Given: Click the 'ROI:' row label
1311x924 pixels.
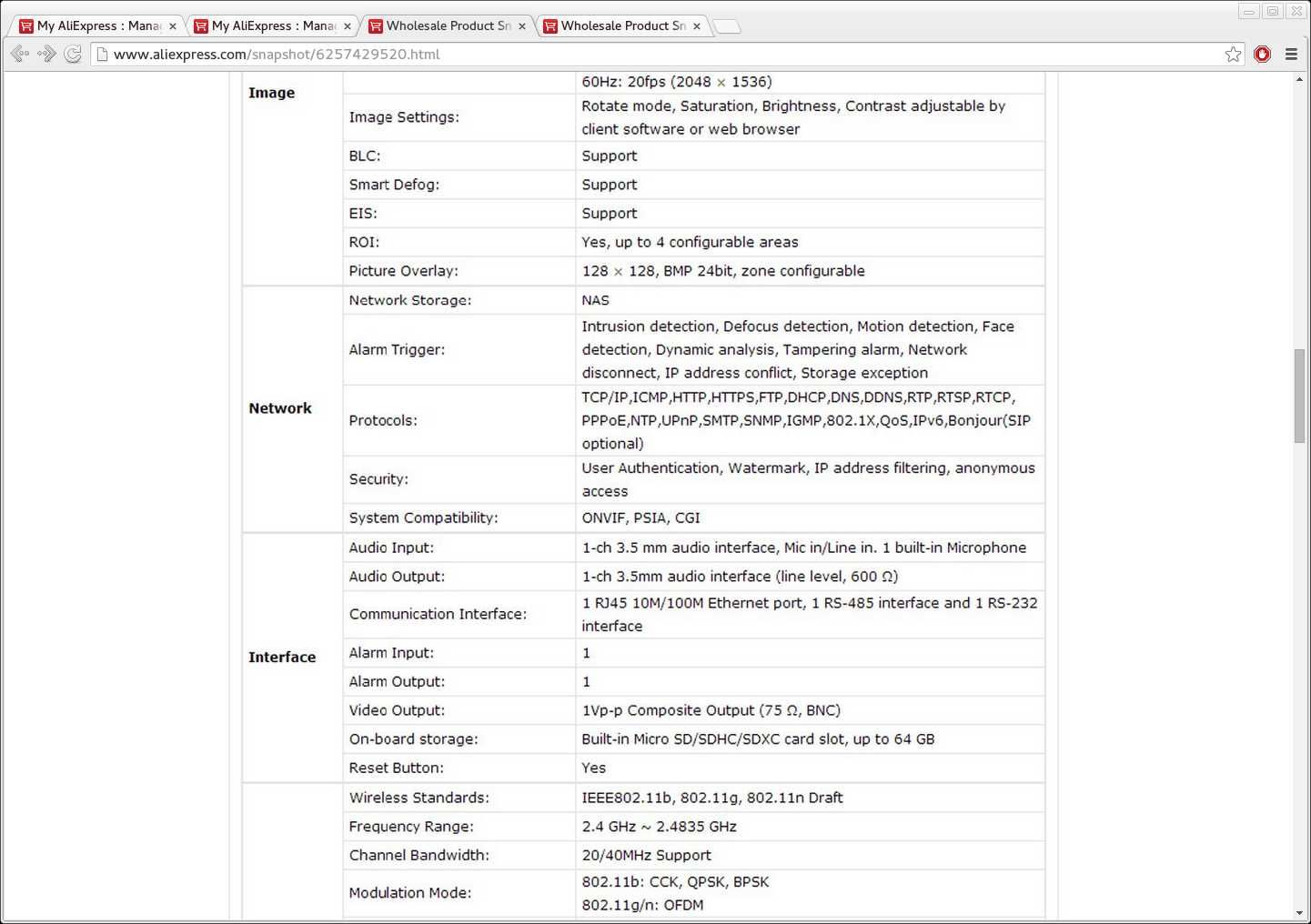Looking at the screenshot, I should tap(364, 242).
